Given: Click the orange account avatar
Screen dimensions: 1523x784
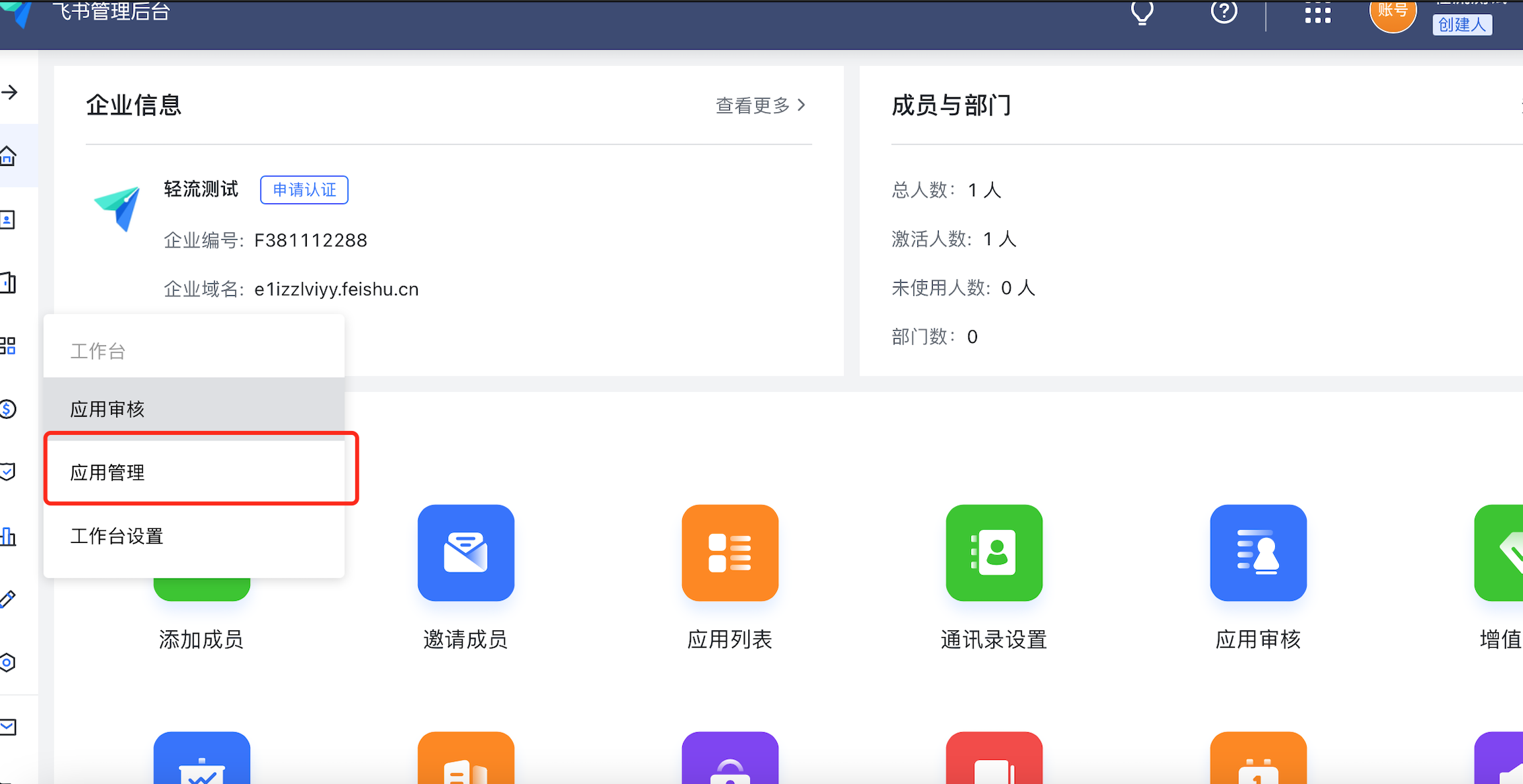Looking at the screenshot, I should click(x=1392, y=13).
